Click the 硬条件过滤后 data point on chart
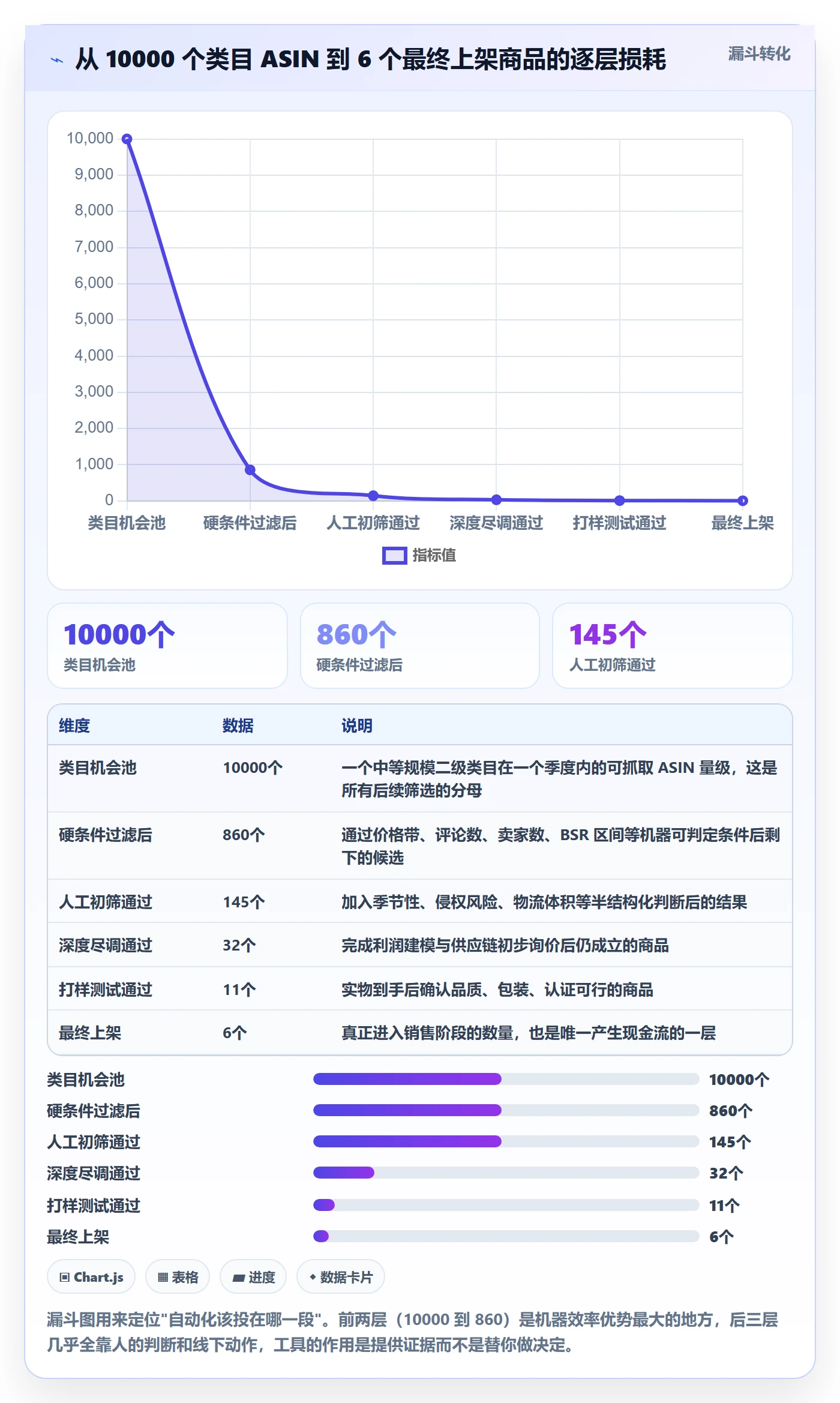 click(250, 470)
